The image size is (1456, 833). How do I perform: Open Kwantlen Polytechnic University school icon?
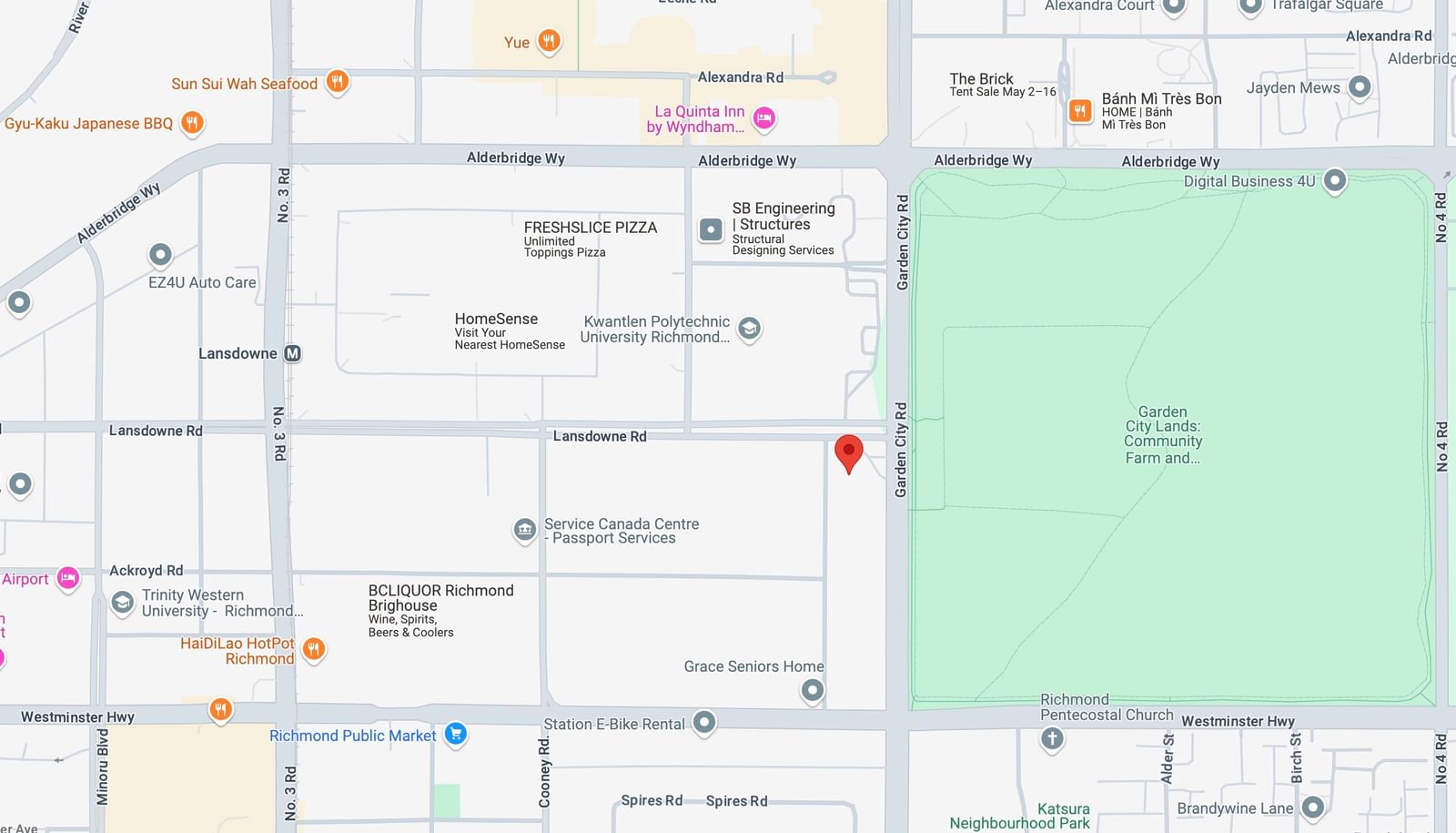pos(749,329)
